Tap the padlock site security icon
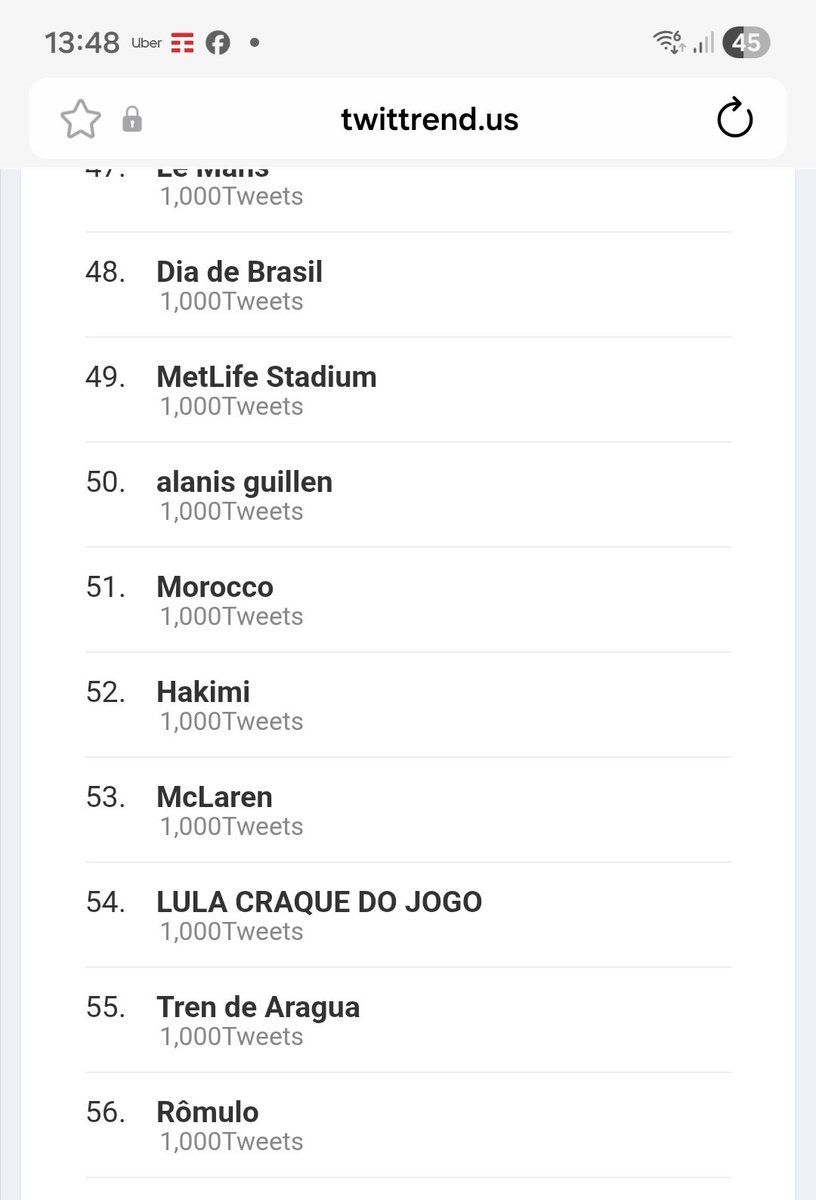 click(131, 121)
